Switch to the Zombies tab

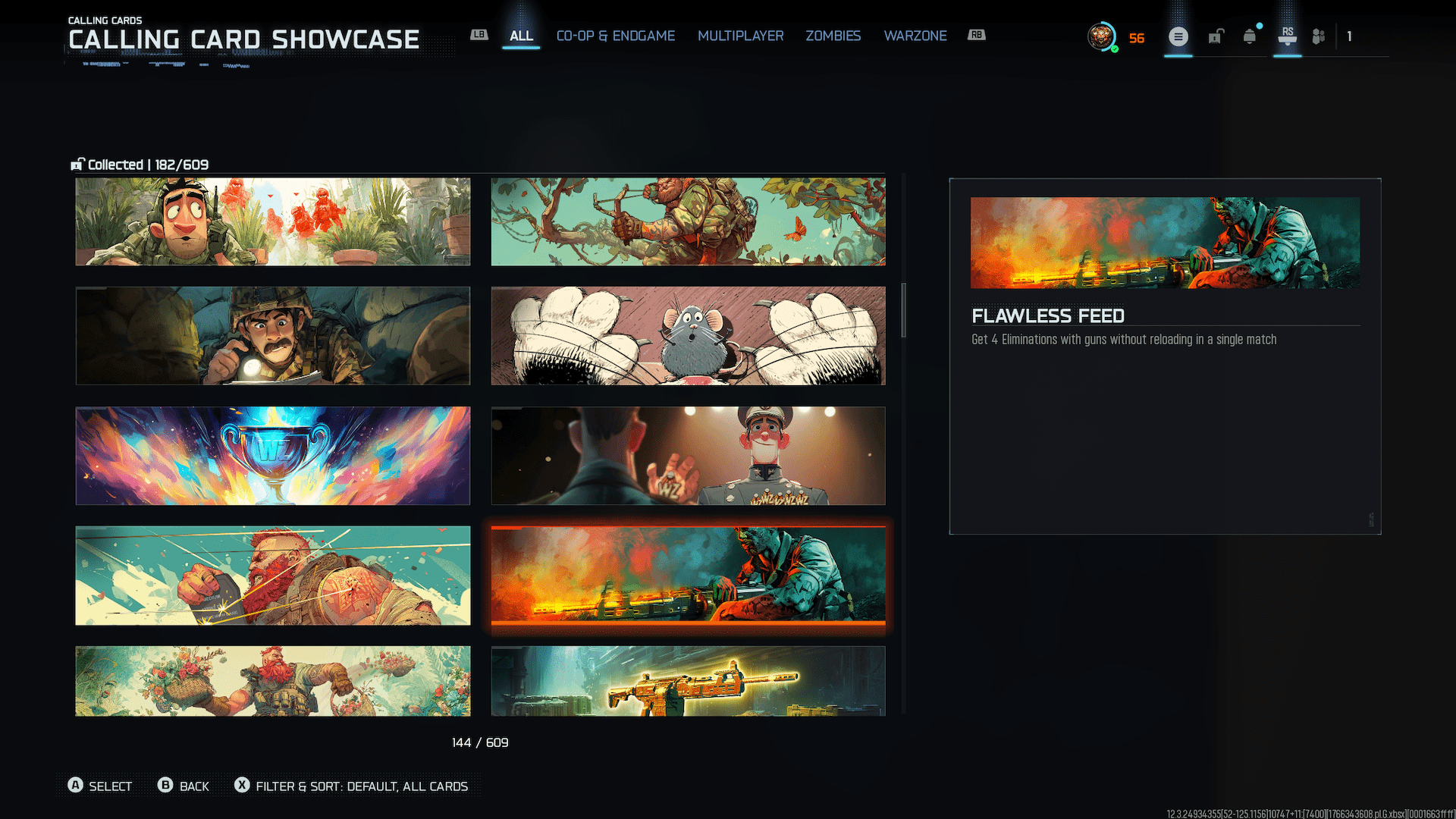[x=833, y=36]
